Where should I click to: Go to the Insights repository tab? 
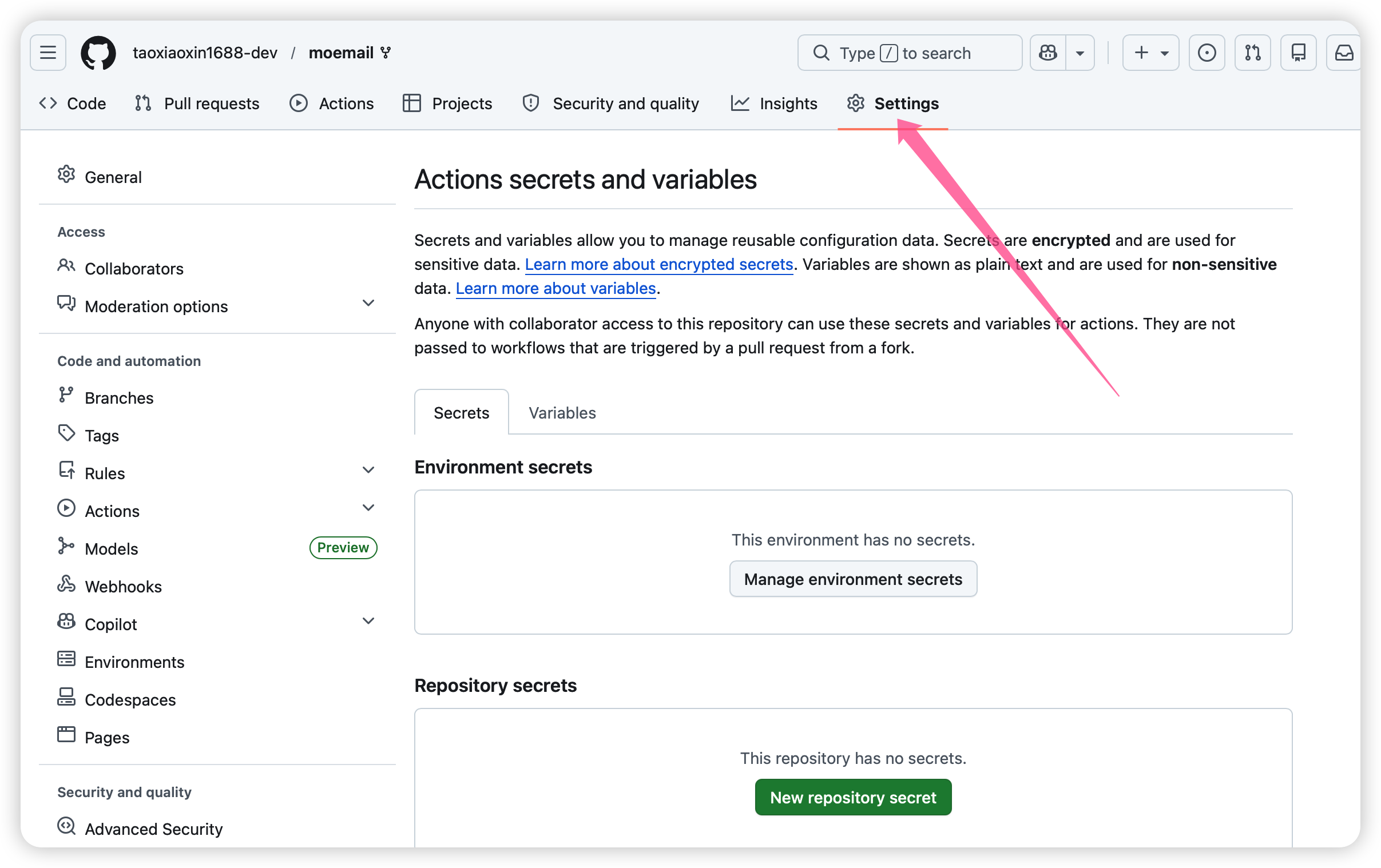(x=774, y=103)
